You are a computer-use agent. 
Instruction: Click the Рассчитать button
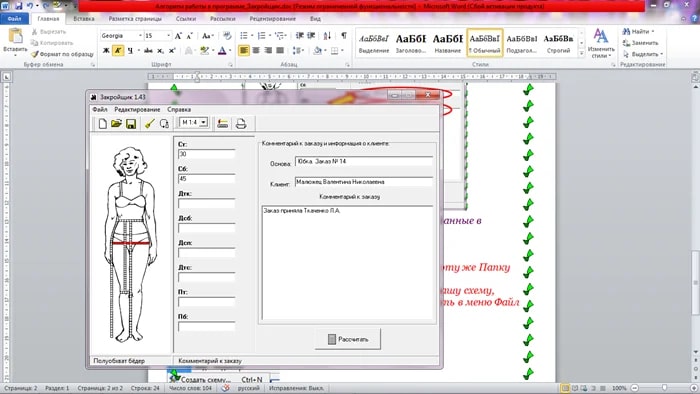[x=348, y=339]
